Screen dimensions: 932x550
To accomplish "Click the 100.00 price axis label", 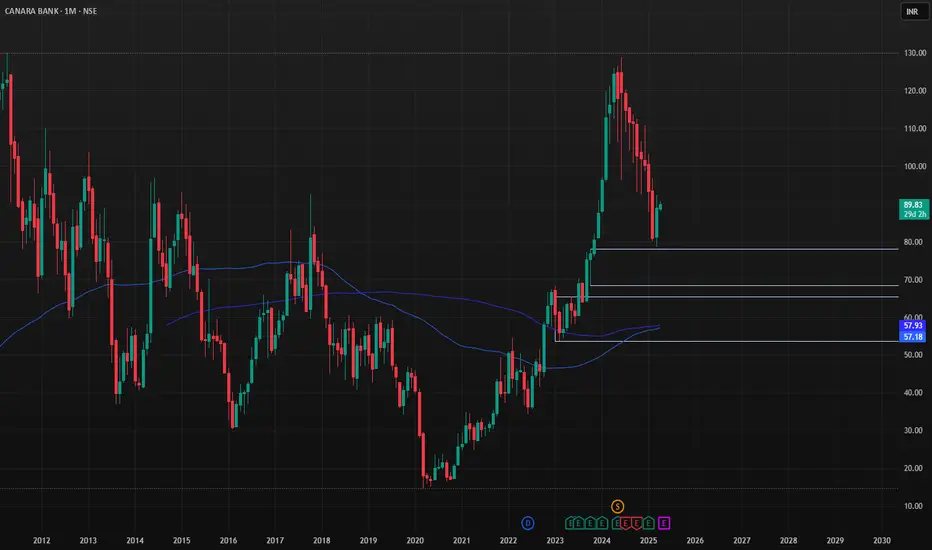I will click(x=915, y=166).
